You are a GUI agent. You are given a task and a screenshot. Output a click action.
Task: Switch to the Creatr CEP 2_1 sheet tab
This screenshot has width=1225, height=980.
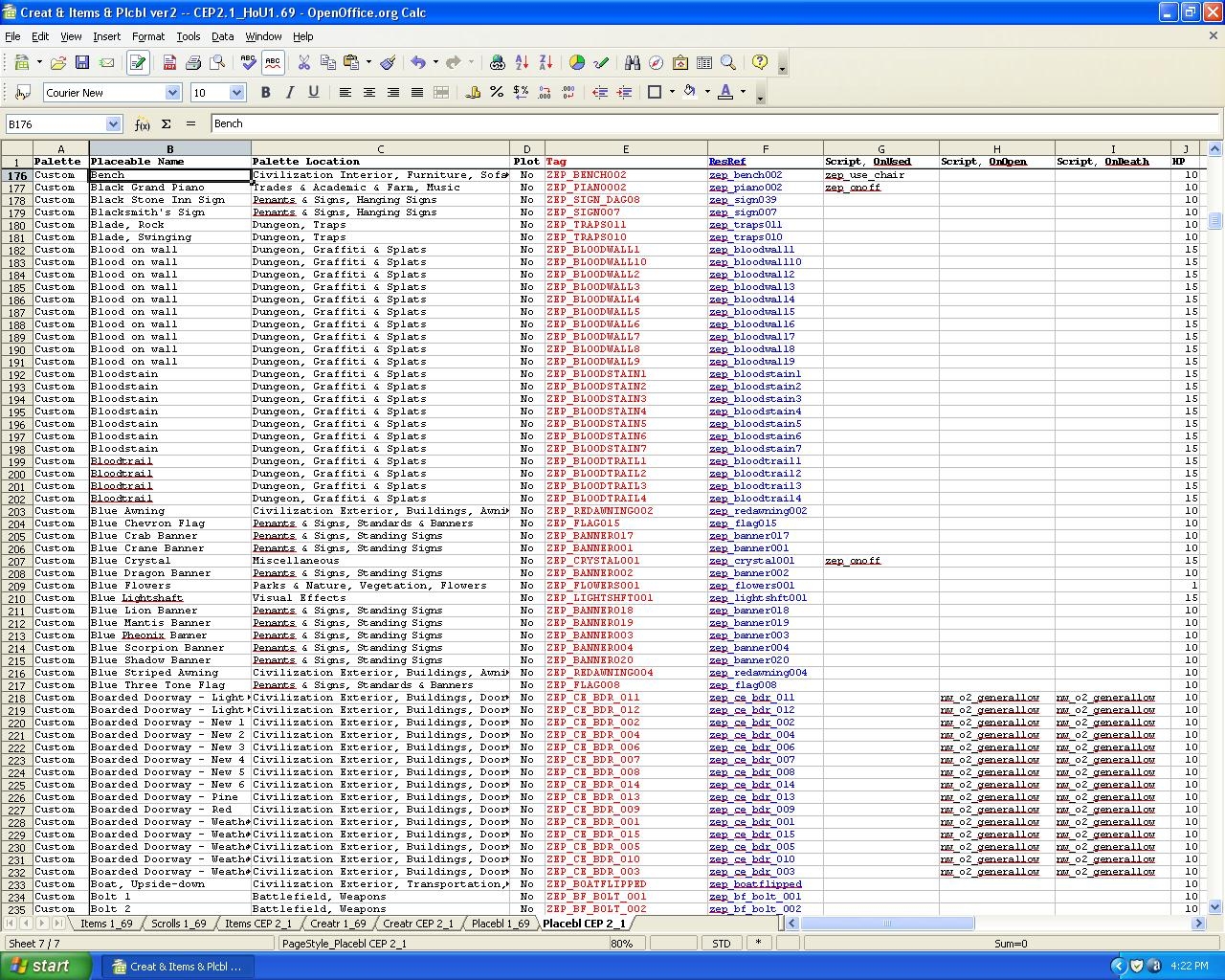[417, 924]
